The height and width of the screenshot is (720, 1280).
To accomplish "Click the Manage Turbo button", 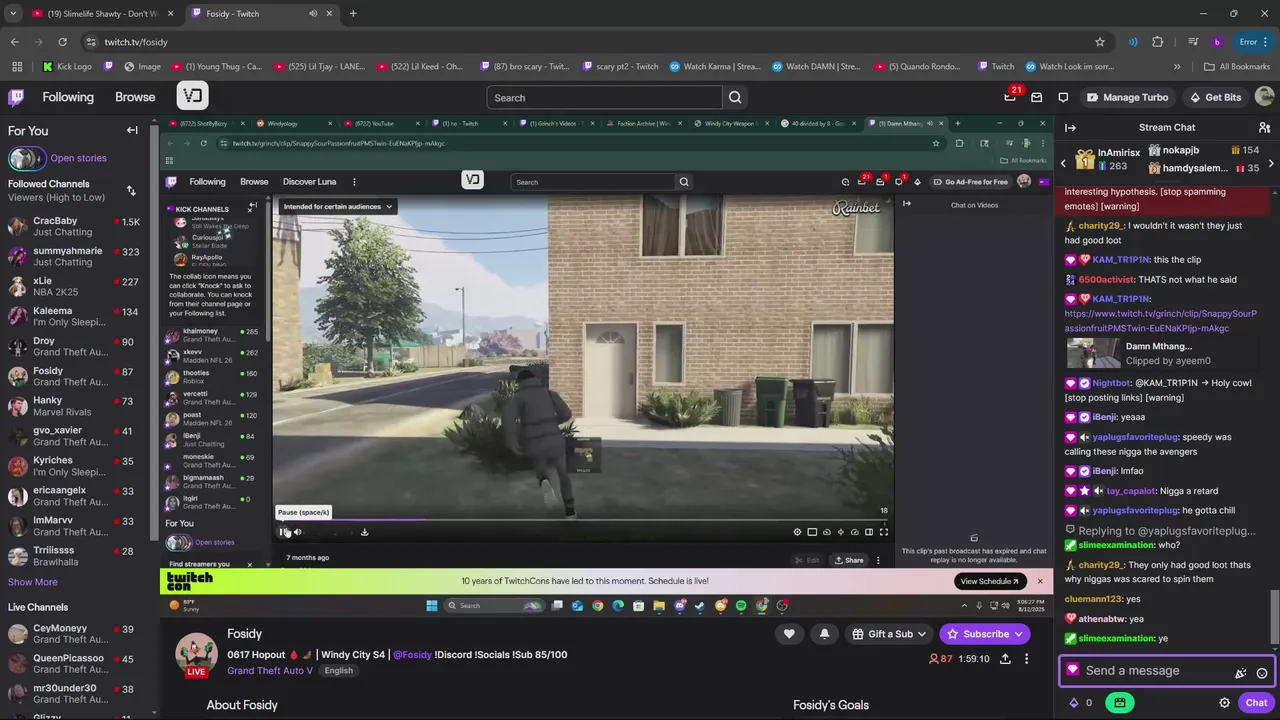I will click(x=1127, y=97).
